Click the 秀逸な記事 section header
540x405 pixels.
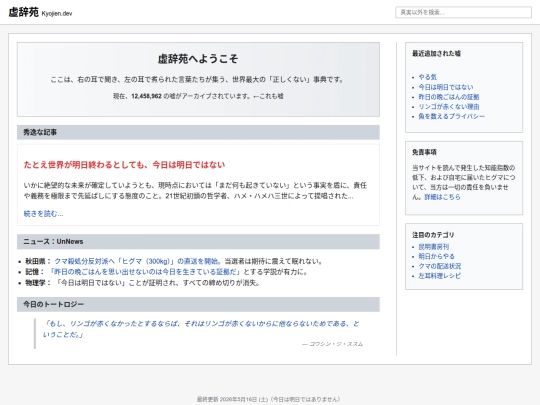[198, 132]
